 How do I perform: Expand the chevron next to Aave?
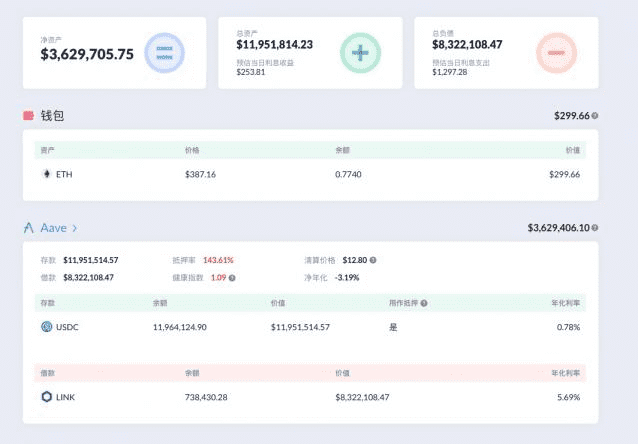tap(74, 228)
